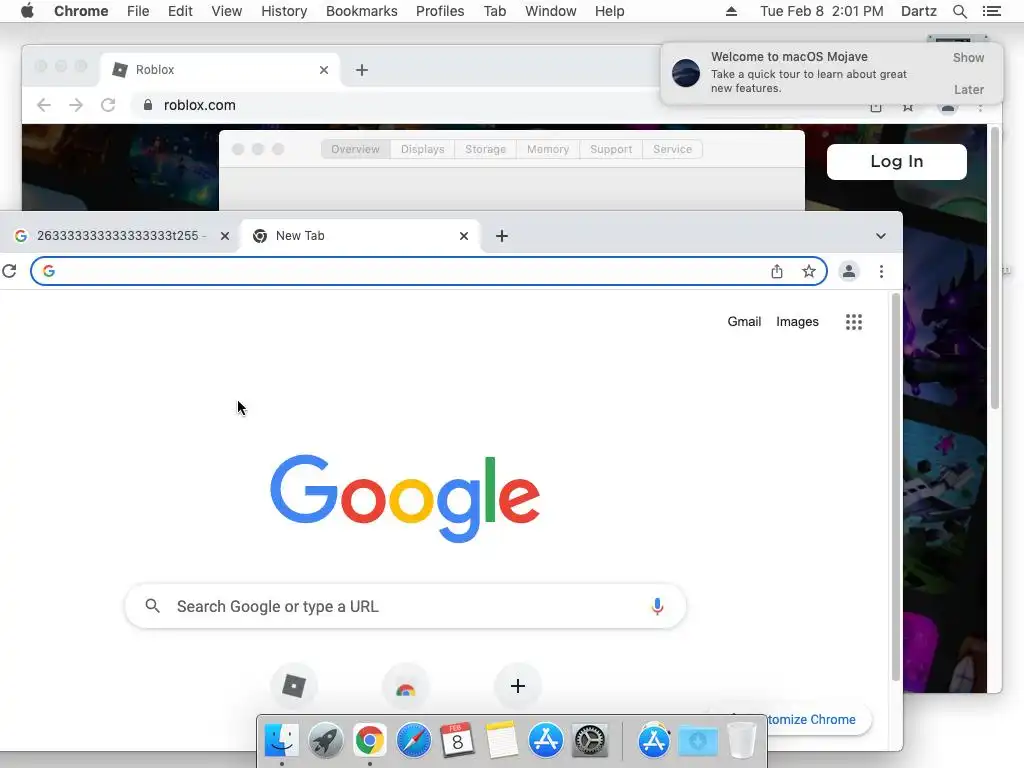Click the Google apps grid icon

854,322
